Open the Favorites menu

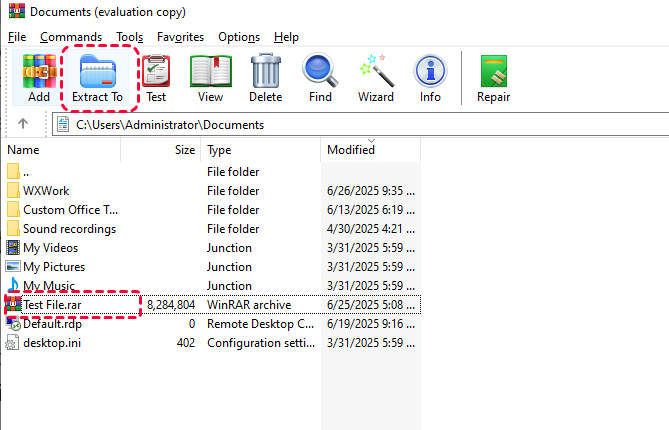(180, 37)
